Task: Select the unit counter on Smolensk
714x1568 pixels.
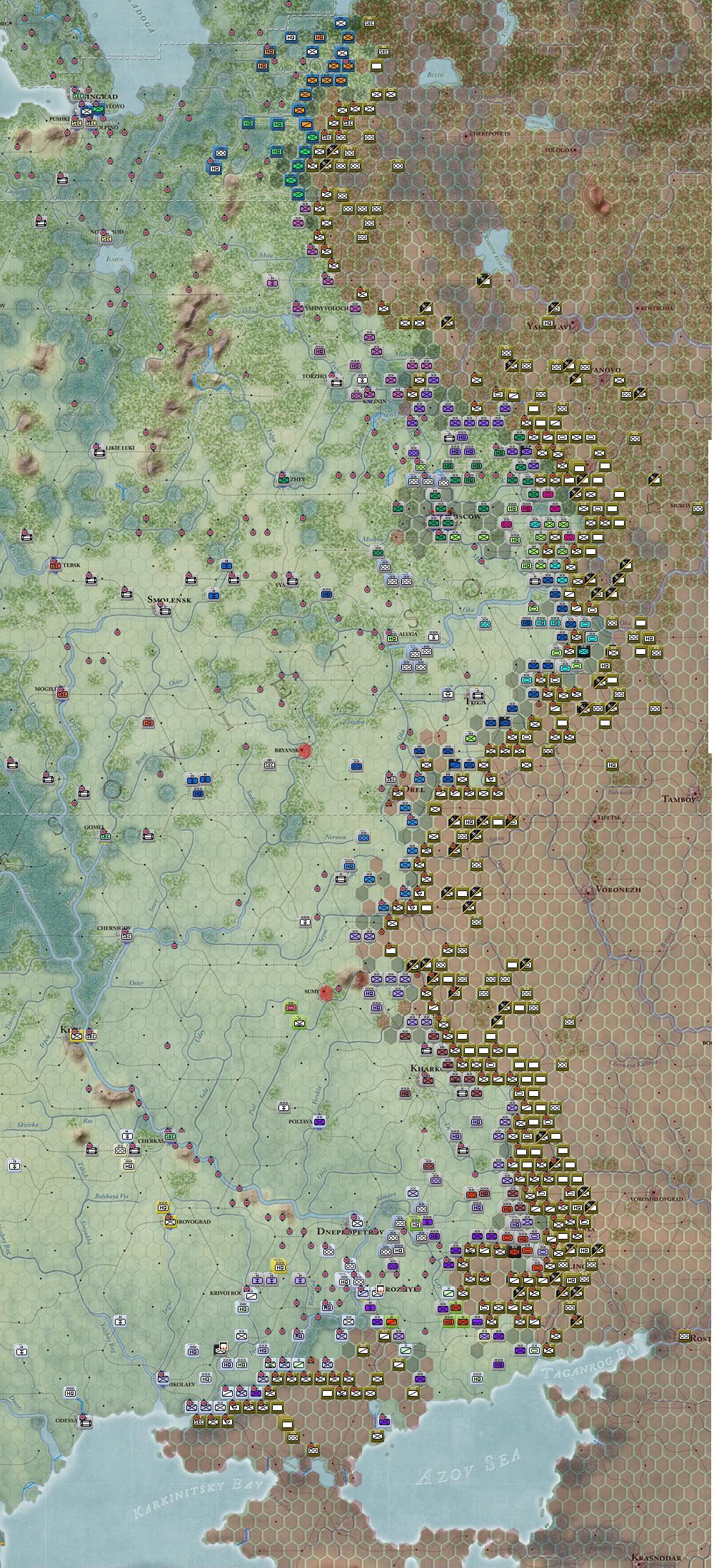Action: point(166,610)
